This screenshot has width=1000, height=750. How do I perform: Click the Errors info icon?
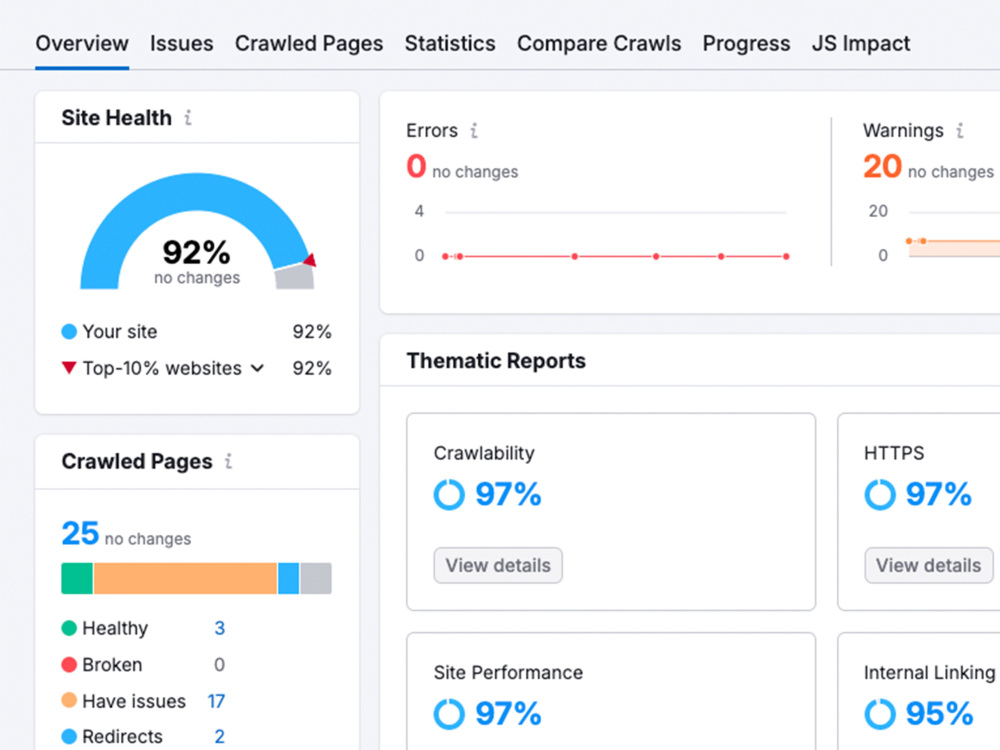pyautogui.click(x=474, y=131)
